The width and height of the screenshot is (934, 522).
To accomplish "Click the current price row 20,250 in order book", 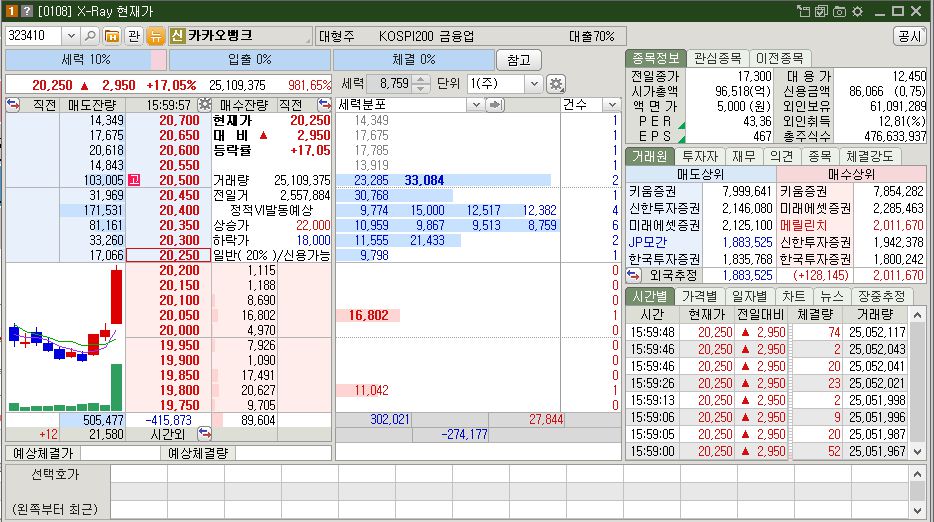I will pyautogui.click(x=168, y=255).
